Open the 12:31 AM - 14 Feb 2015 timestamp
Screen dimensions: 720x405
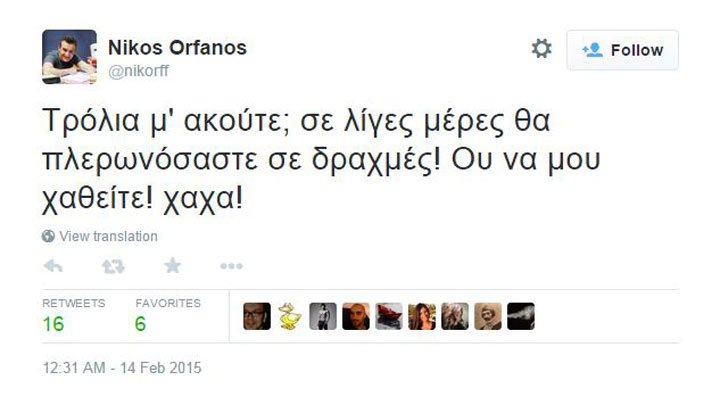click(x=122, y=368)
